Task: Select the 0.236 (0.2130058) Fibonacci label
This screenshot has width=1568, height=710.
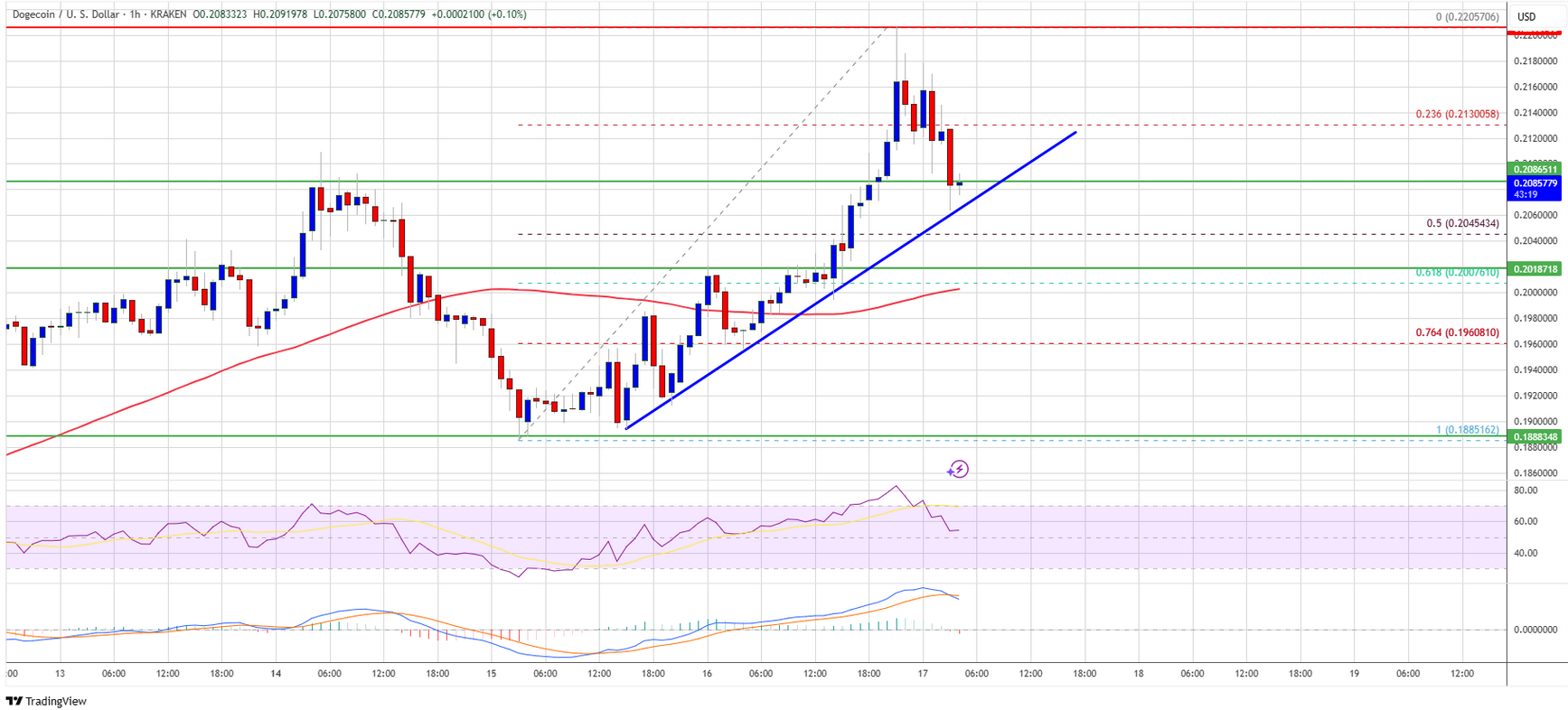Action: pyautogui.click(x=1457, y=114)
